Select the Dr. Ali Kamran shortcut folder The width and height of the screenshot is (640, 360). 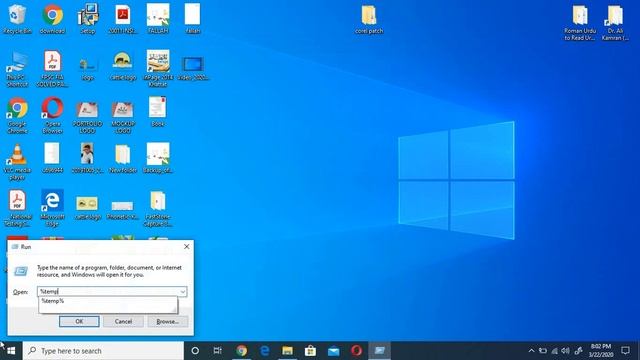coord(615,23)
